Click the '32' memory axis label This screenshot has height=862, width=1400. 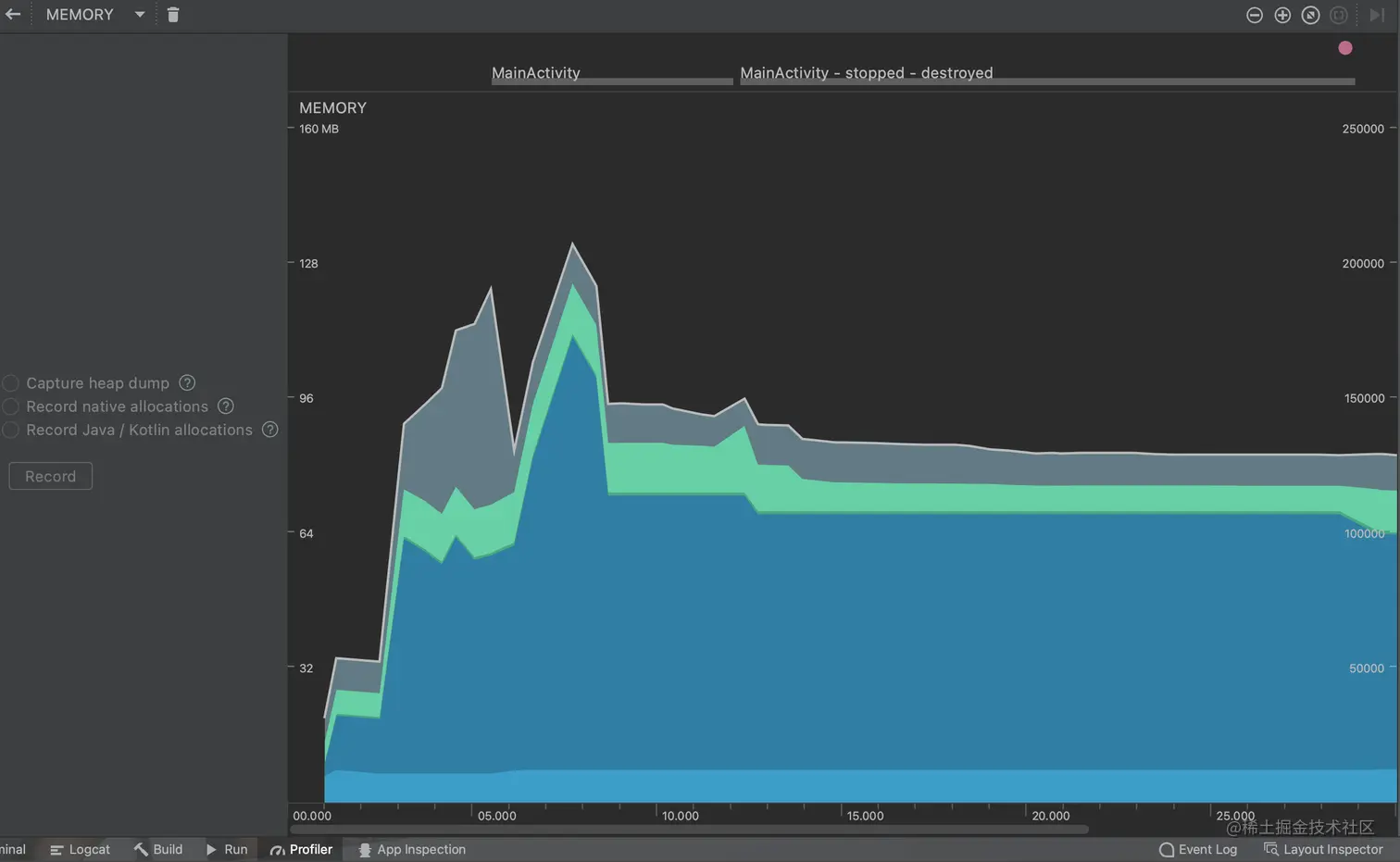(306, 668)
